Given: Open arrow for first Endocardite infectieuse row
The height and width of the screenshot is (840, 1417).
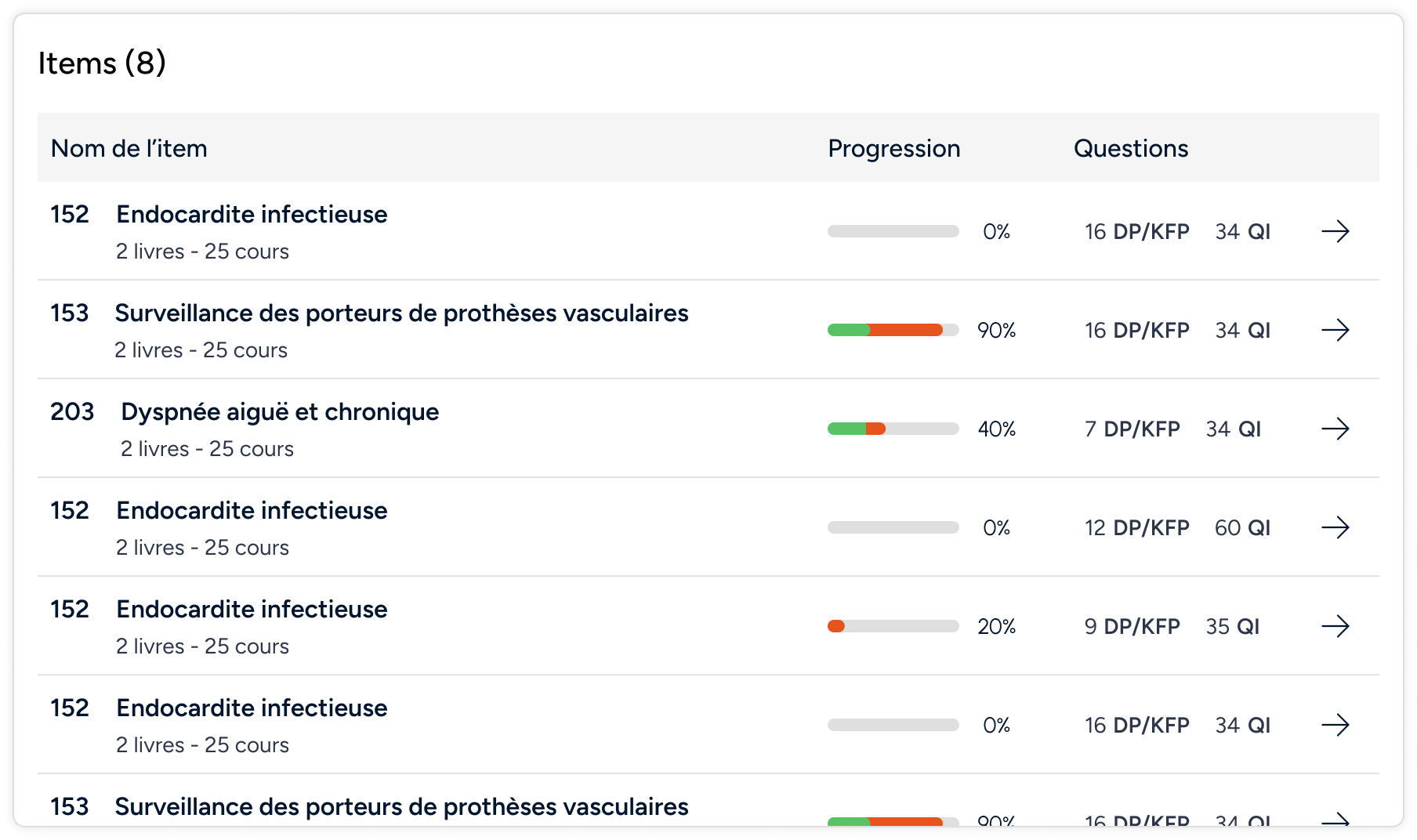Looking at the screenshot, I should tap(1335, 231).
